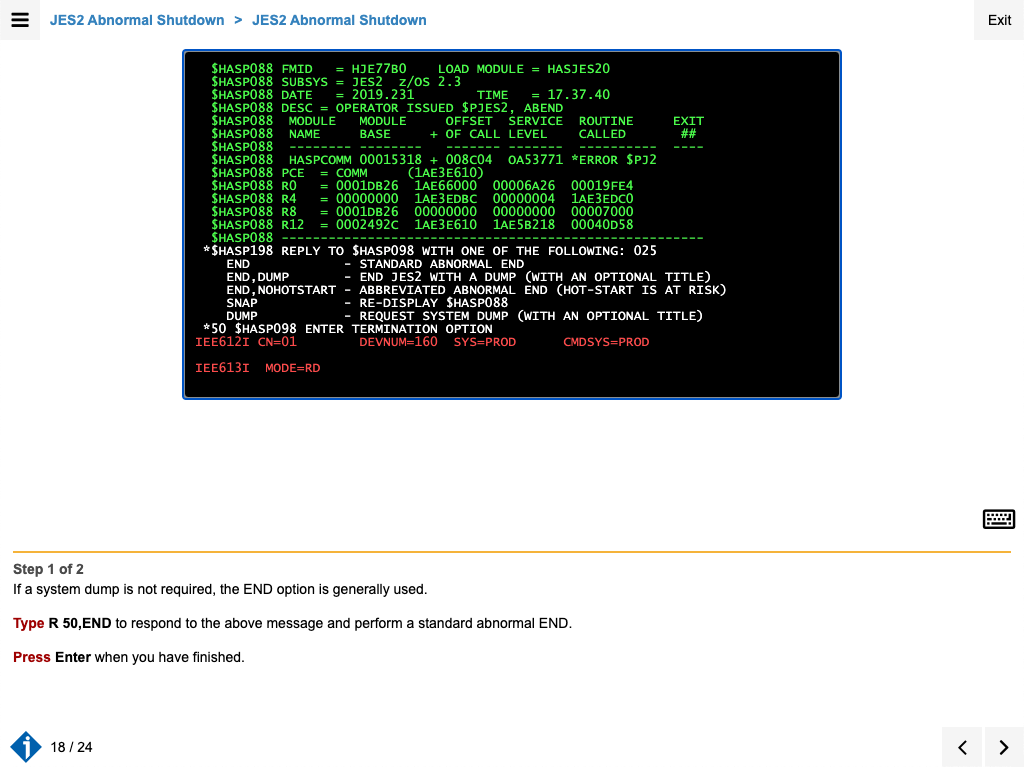1024x767 pixels.
Task: Select the "END,DUMP" option line
Action: click(468, 277)
